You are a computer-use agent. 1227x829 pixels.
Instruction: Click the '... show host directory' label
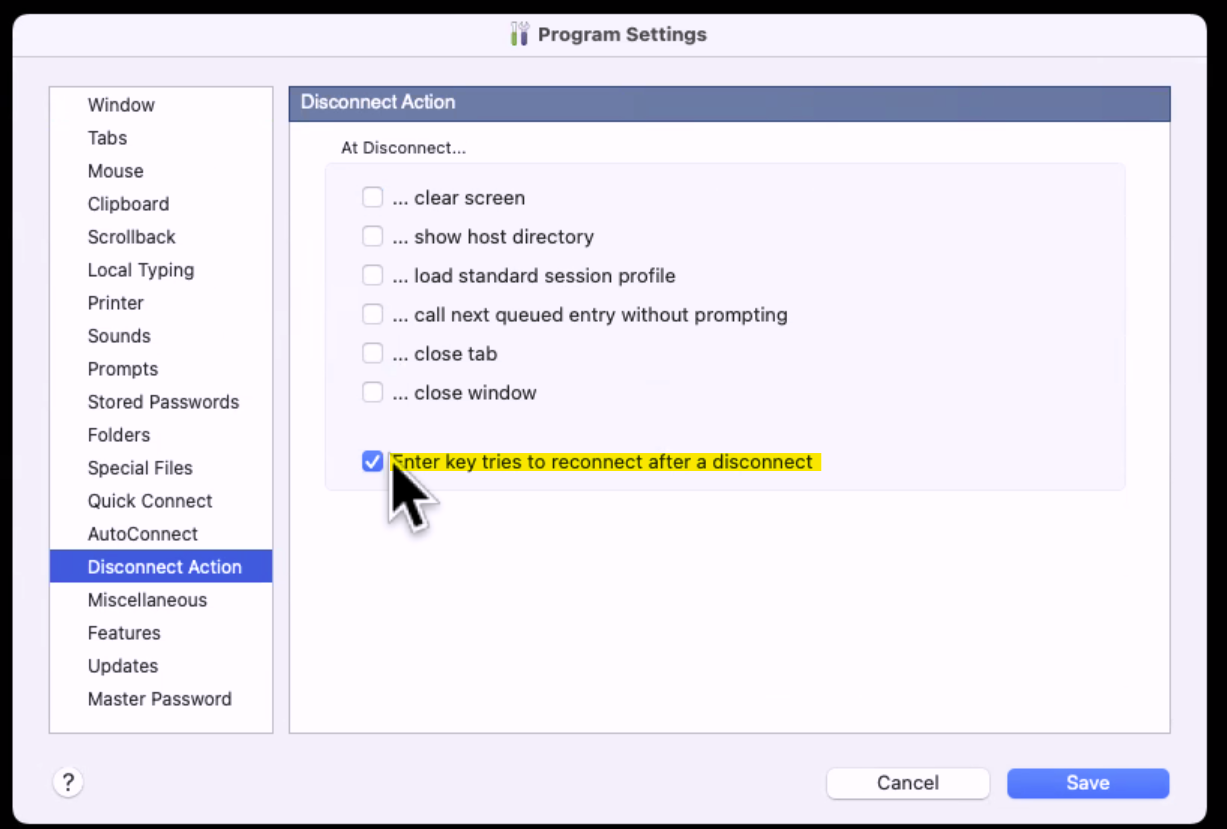pyautogui.click(x=493, y=237)
